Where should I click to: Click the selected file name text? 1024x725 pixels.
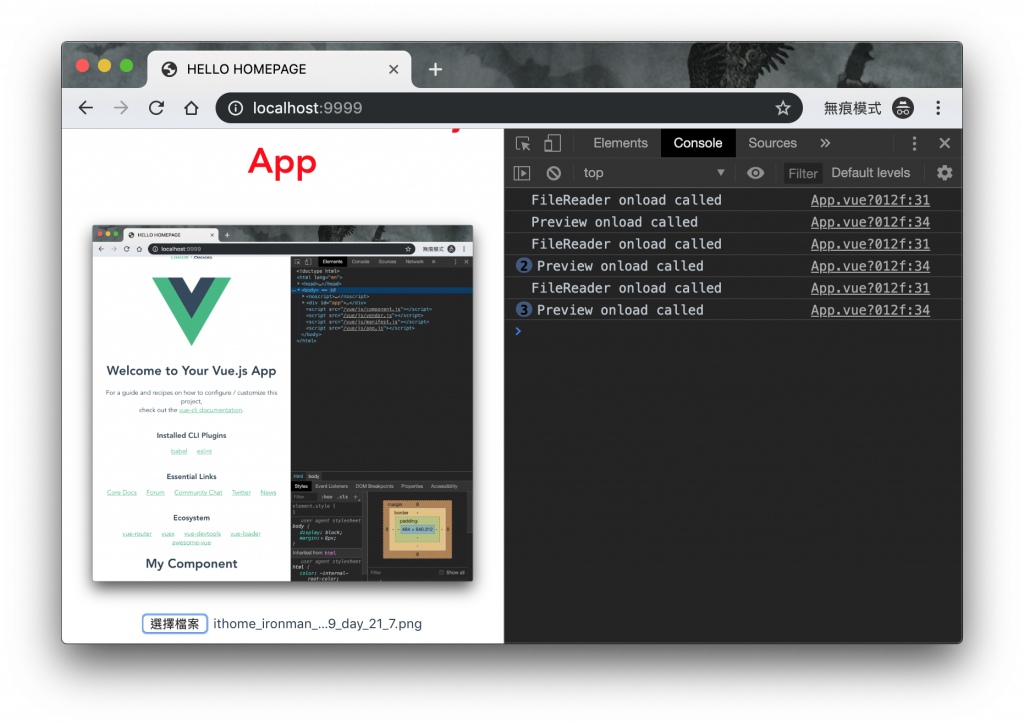[317, 624]
